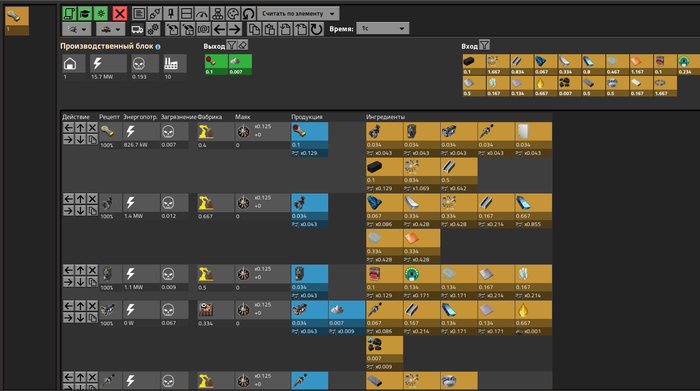Move the 1.4 MW recipe row down
This screenshot has width=700, height=391.
click(x=80, y=211)
